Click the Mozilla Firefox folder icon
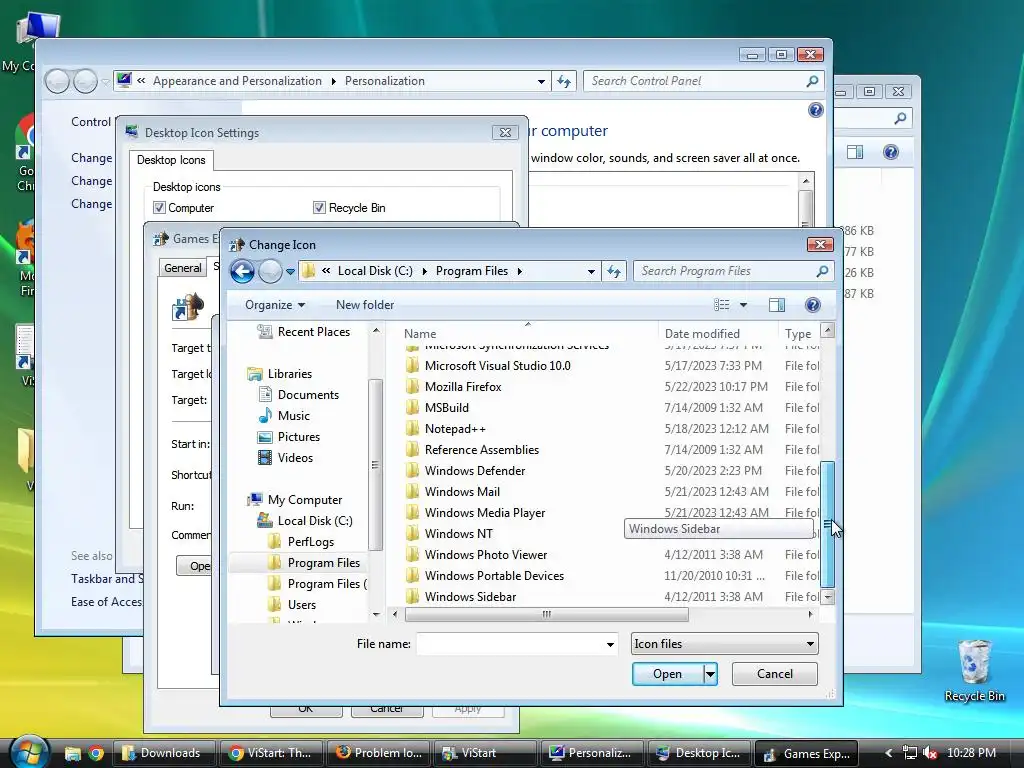This screenshot has height=768, width=1024. coord(412,387)
